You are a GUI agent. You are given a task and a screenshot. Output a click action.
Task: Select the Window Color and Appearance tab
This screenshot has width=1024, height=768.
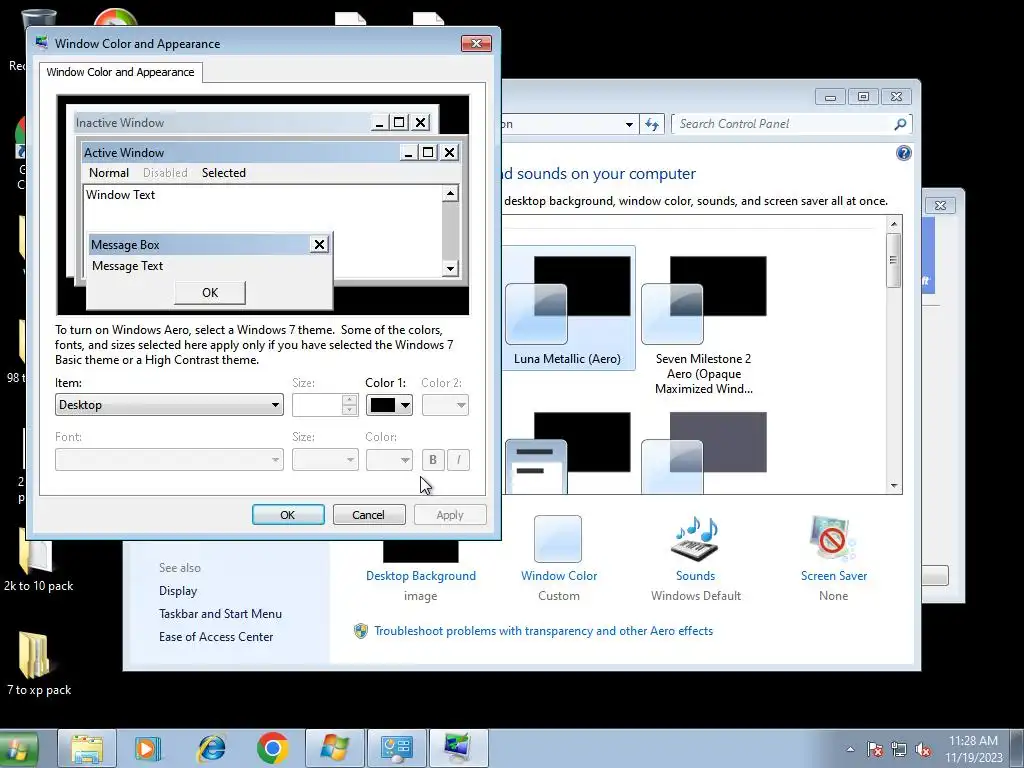[x=120, y=72]
